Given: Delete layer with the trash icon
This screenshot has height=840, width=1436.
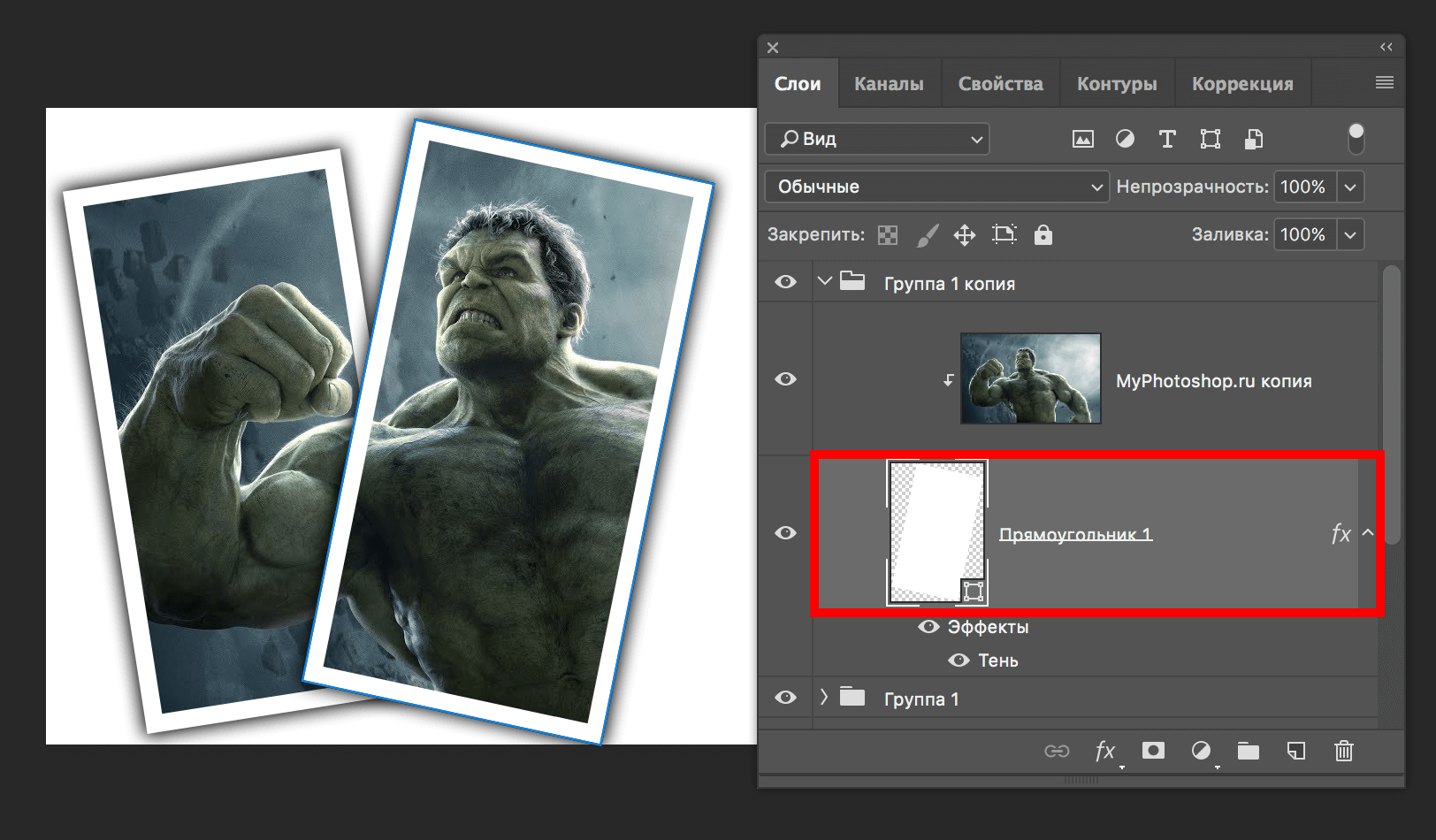Looking at the screenshot, I should tap(1344, 751).
